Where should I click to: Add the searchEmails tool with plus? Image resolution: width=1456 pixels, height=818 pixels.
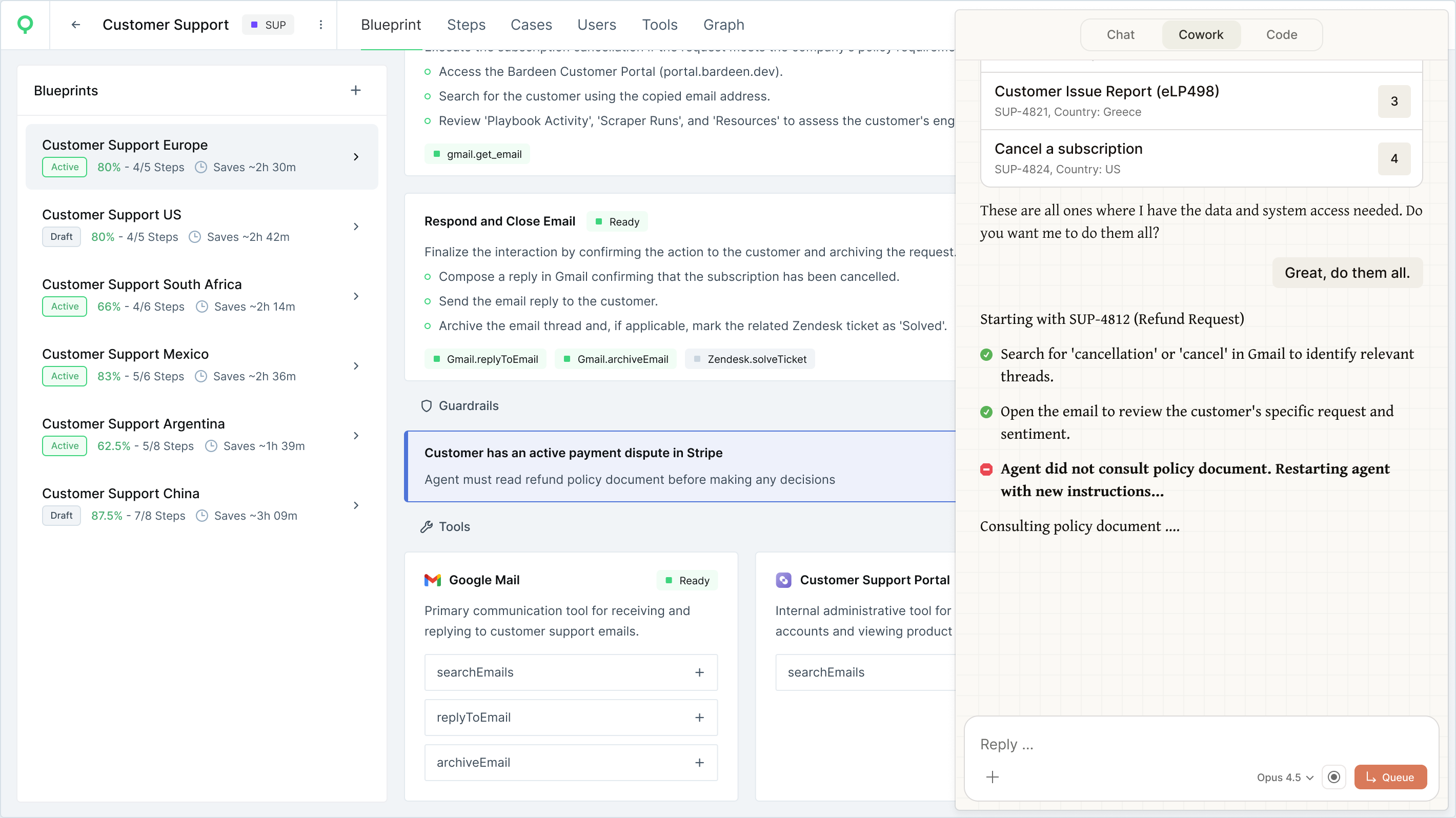click(699, 672)
